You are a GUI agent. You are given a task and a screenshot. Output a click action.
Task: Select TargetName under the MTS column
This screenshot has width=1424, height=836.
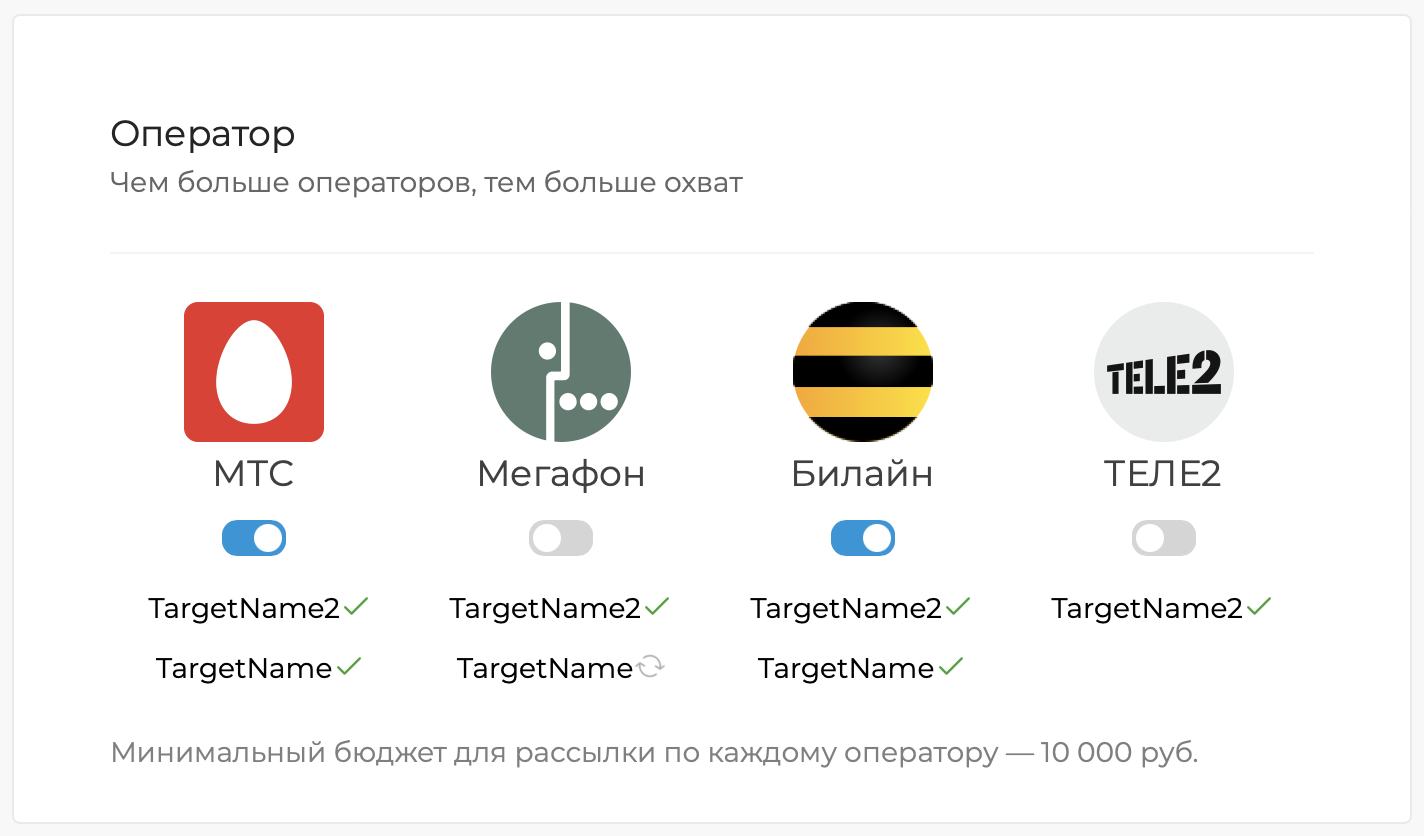pyautogui.click(x=243, y=668)
